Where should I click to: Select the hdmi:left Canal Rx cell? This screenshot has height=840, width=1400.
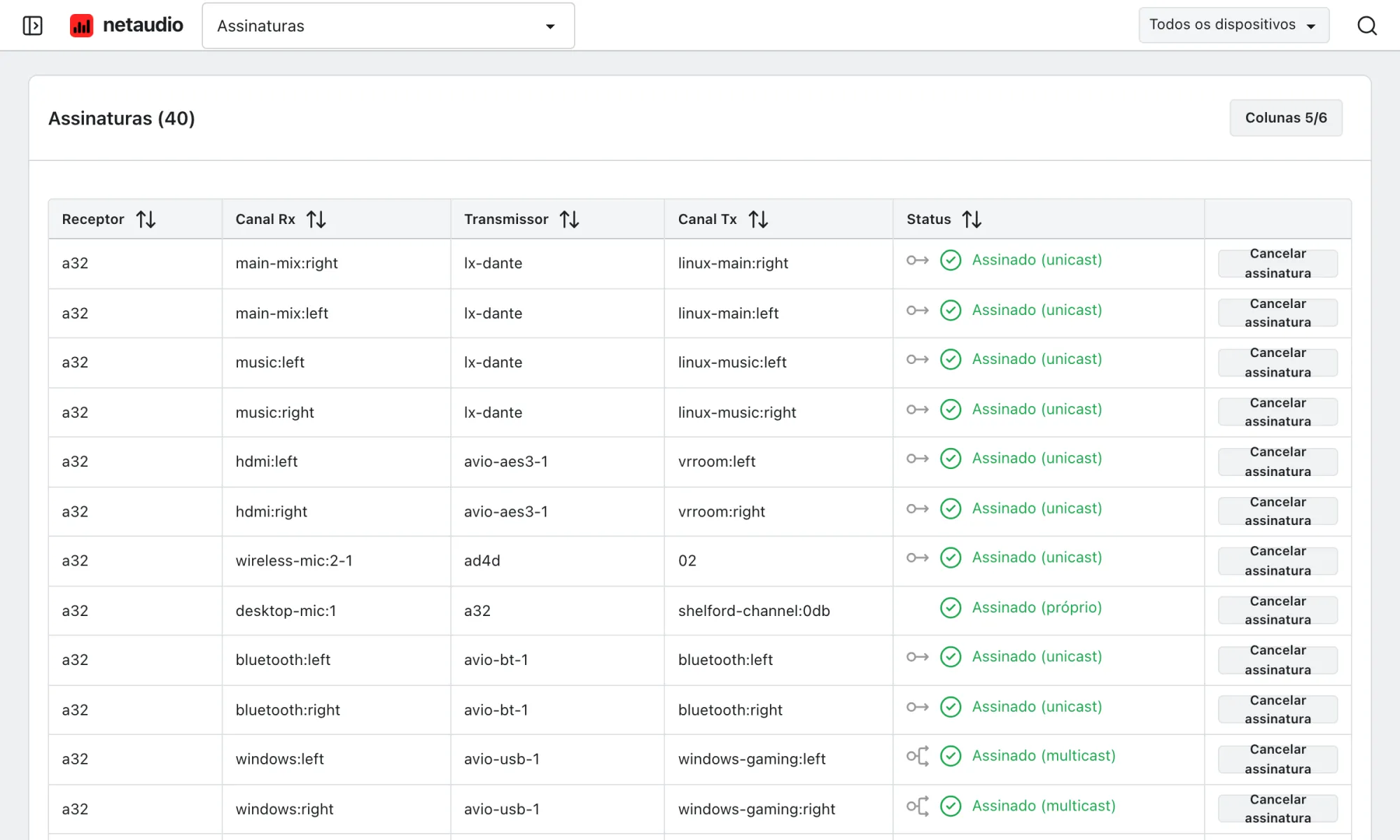(336, 462)
